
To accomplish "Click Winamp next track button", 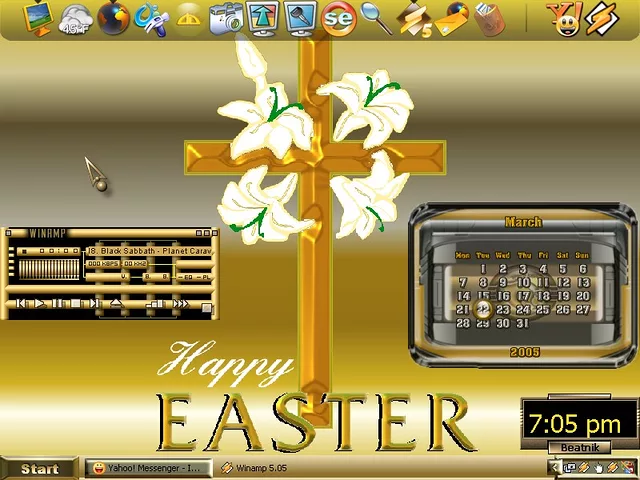I will click(94, 303).
